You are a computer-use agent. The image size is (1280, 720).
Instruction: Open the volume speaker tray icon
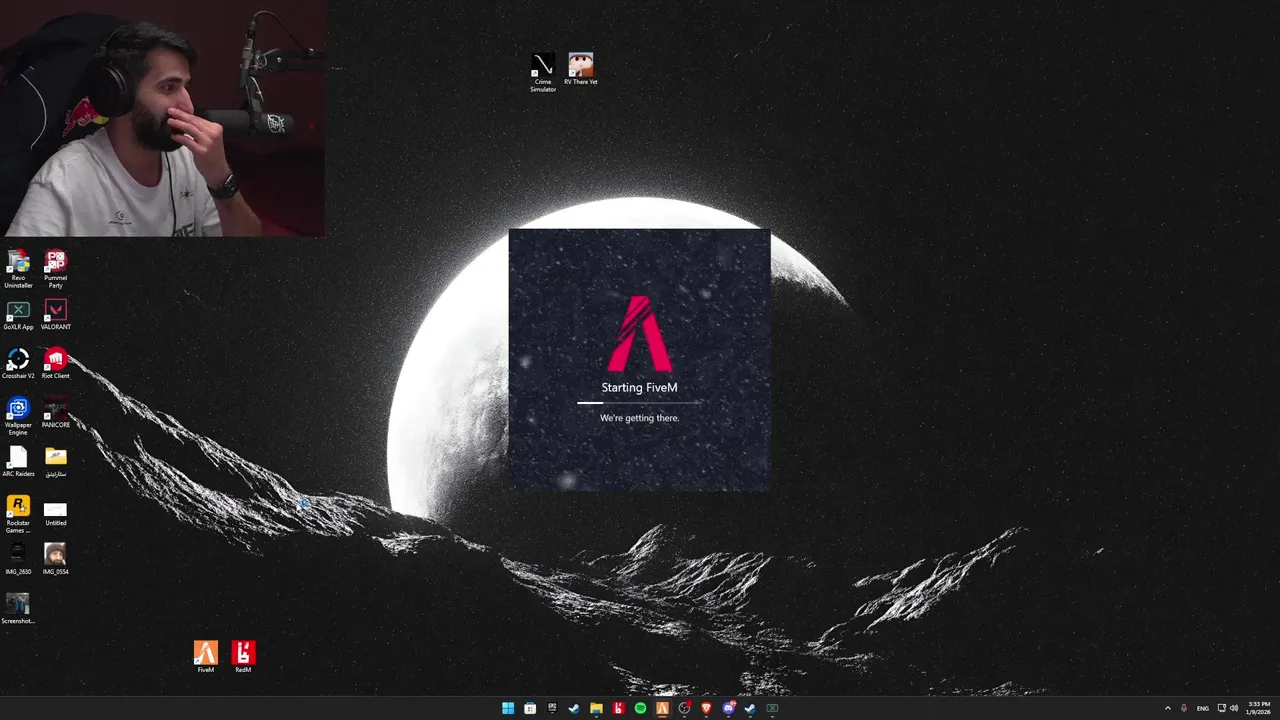[1233, 708]
